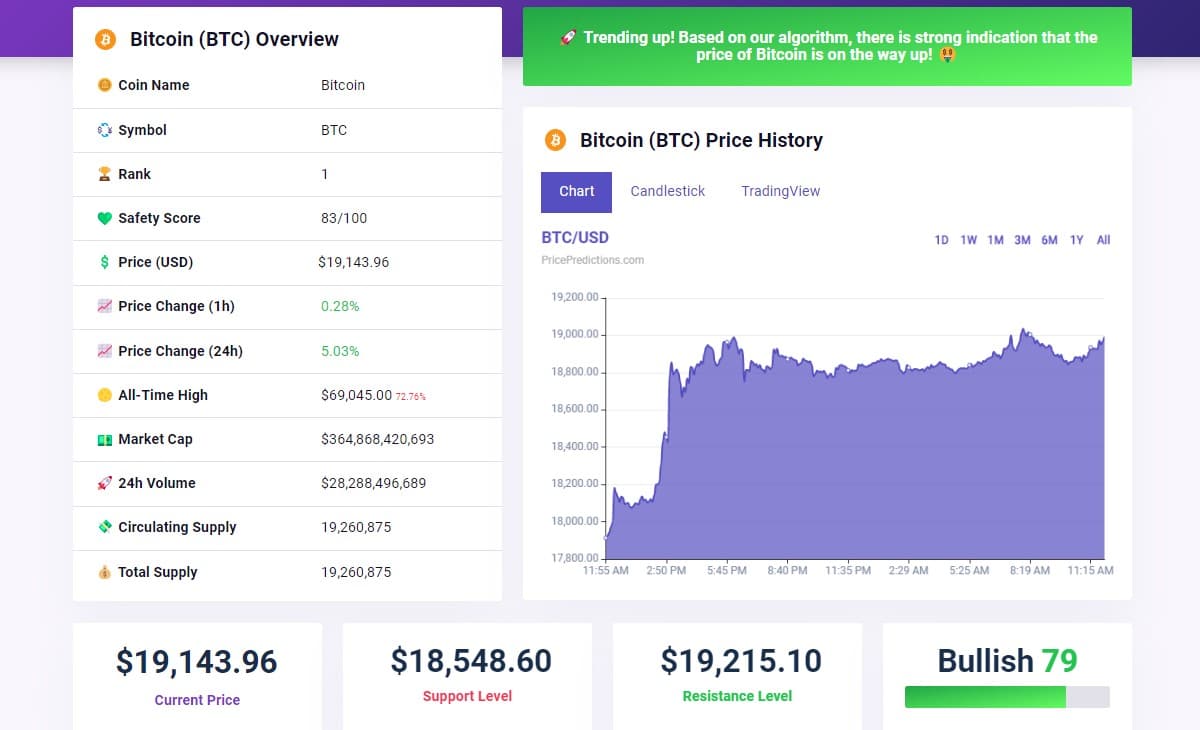Show All price history range
The image size is (1200, 730).
click(1103, 240)
